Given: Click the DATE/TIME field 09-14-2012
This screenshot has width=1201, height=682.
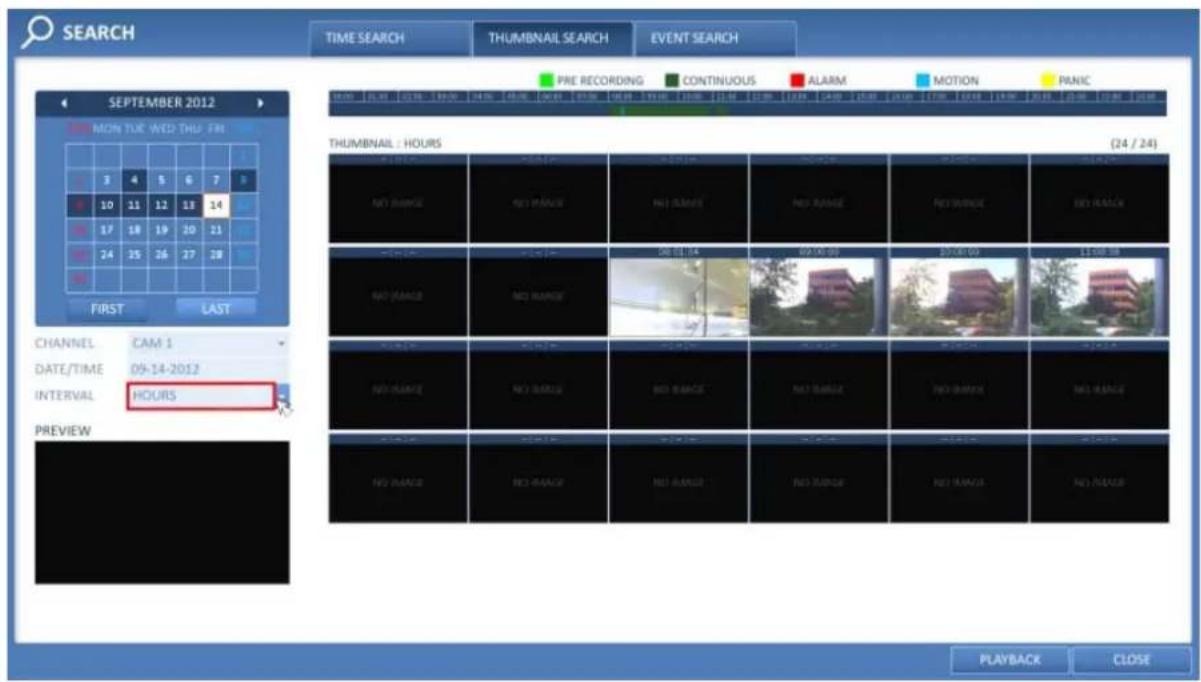Looking at the screenshot, I should (208, 369).
